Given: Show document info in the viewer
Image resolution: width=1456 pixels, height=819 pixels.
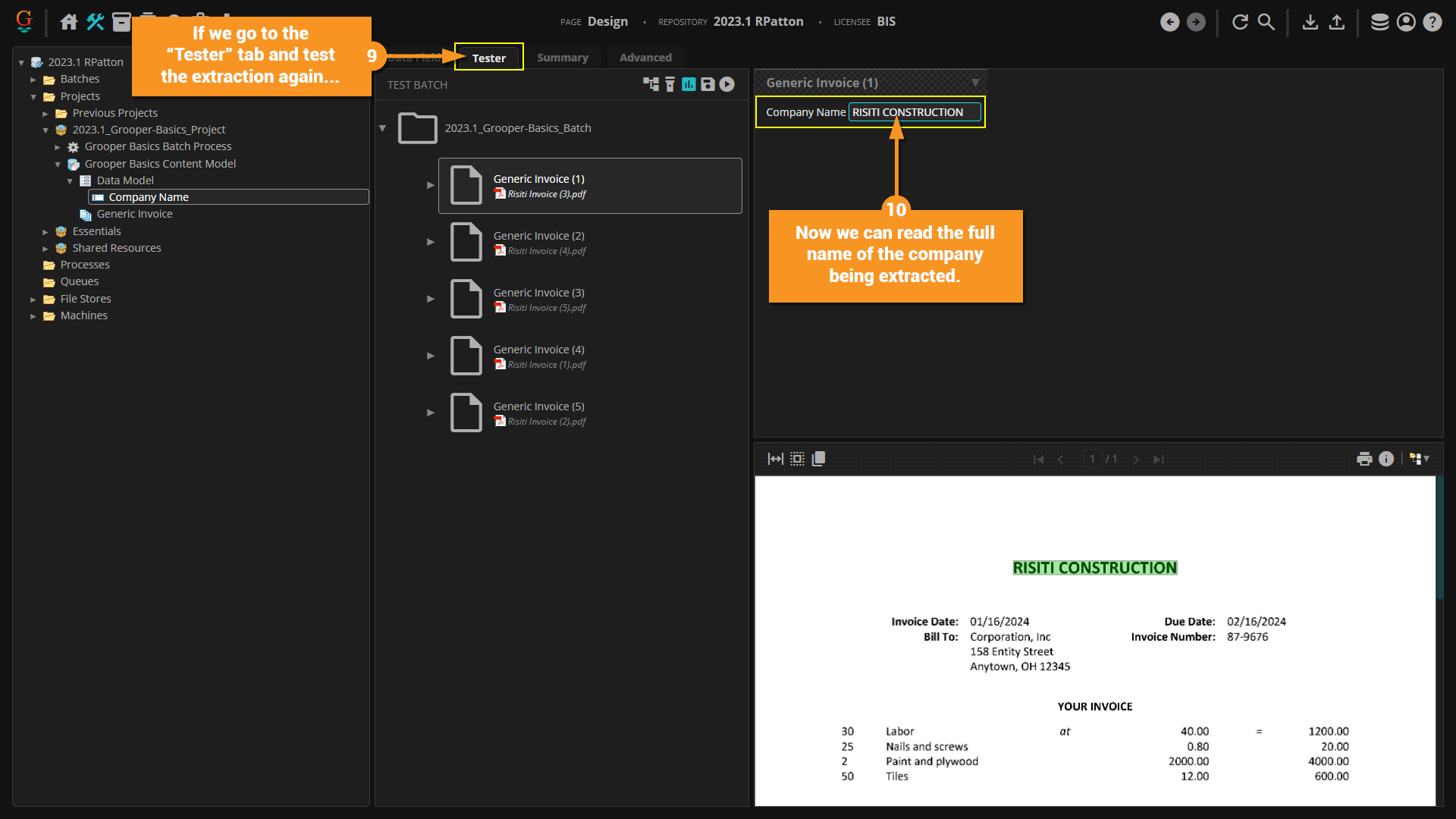Looking at the screenshot, I should pyautogui.click(x=1386, y=459).
